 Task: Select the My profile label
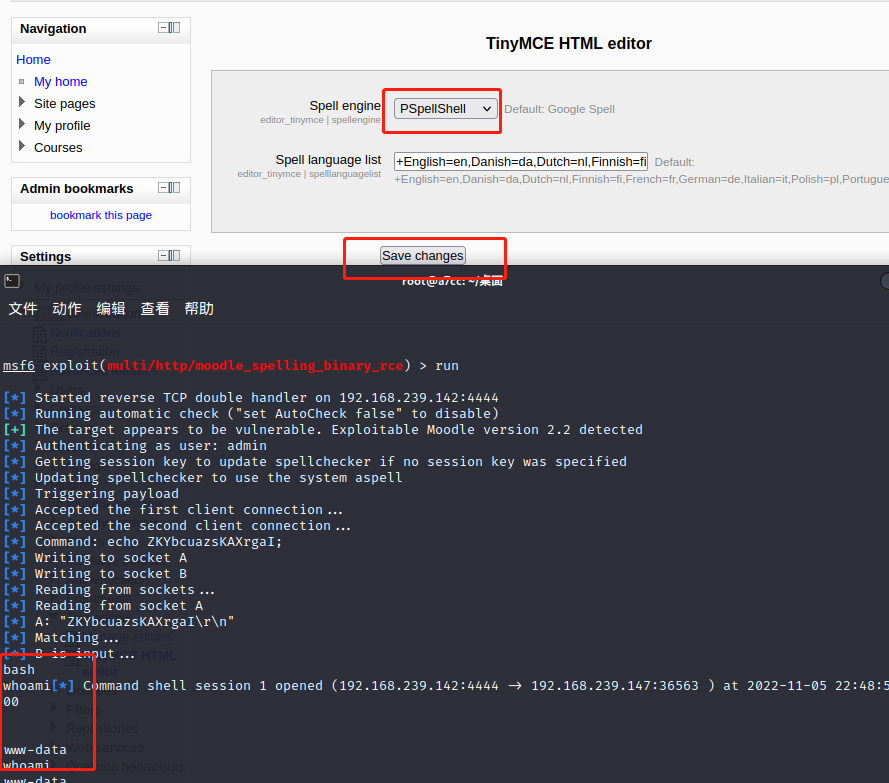coord(62,126)
